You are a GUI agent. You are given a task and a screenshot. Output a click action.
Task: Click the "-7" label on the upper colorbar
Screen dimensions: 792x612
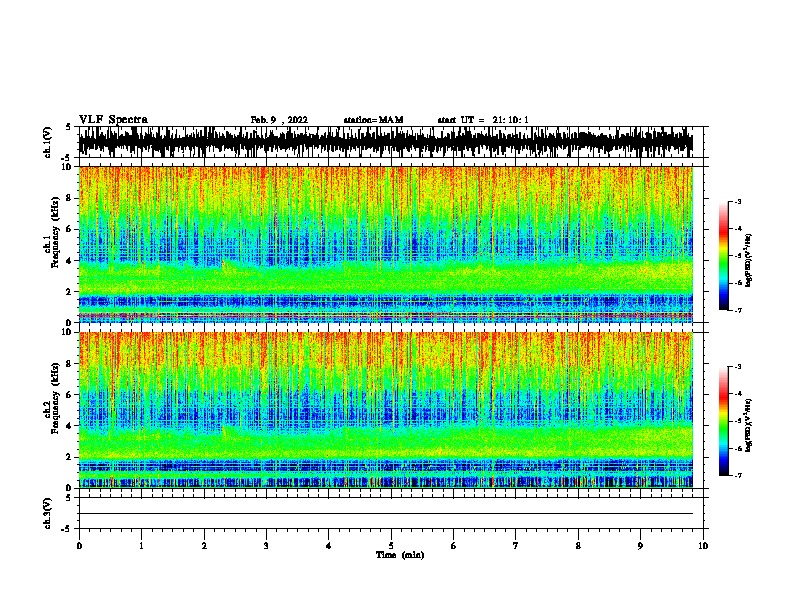tap(737, 310)
